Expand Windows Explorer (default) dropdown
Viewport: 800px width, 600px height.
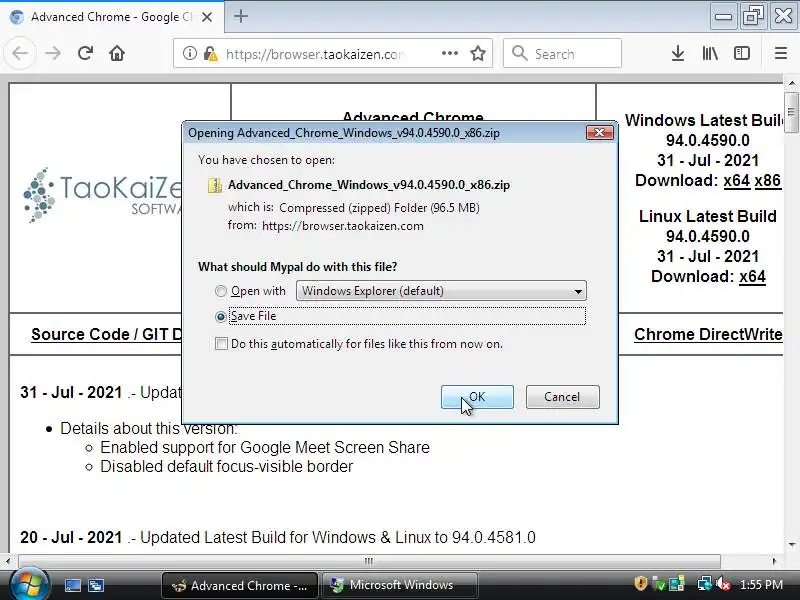[441, 291]
